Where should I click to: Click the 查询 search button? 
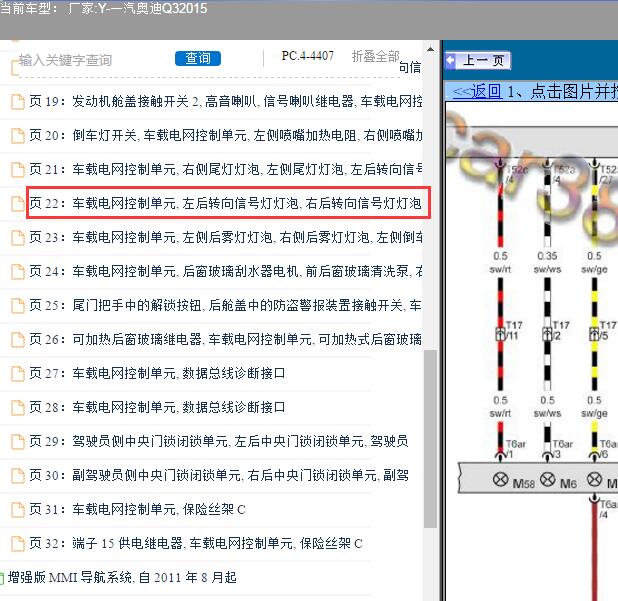tap(198, 58)
